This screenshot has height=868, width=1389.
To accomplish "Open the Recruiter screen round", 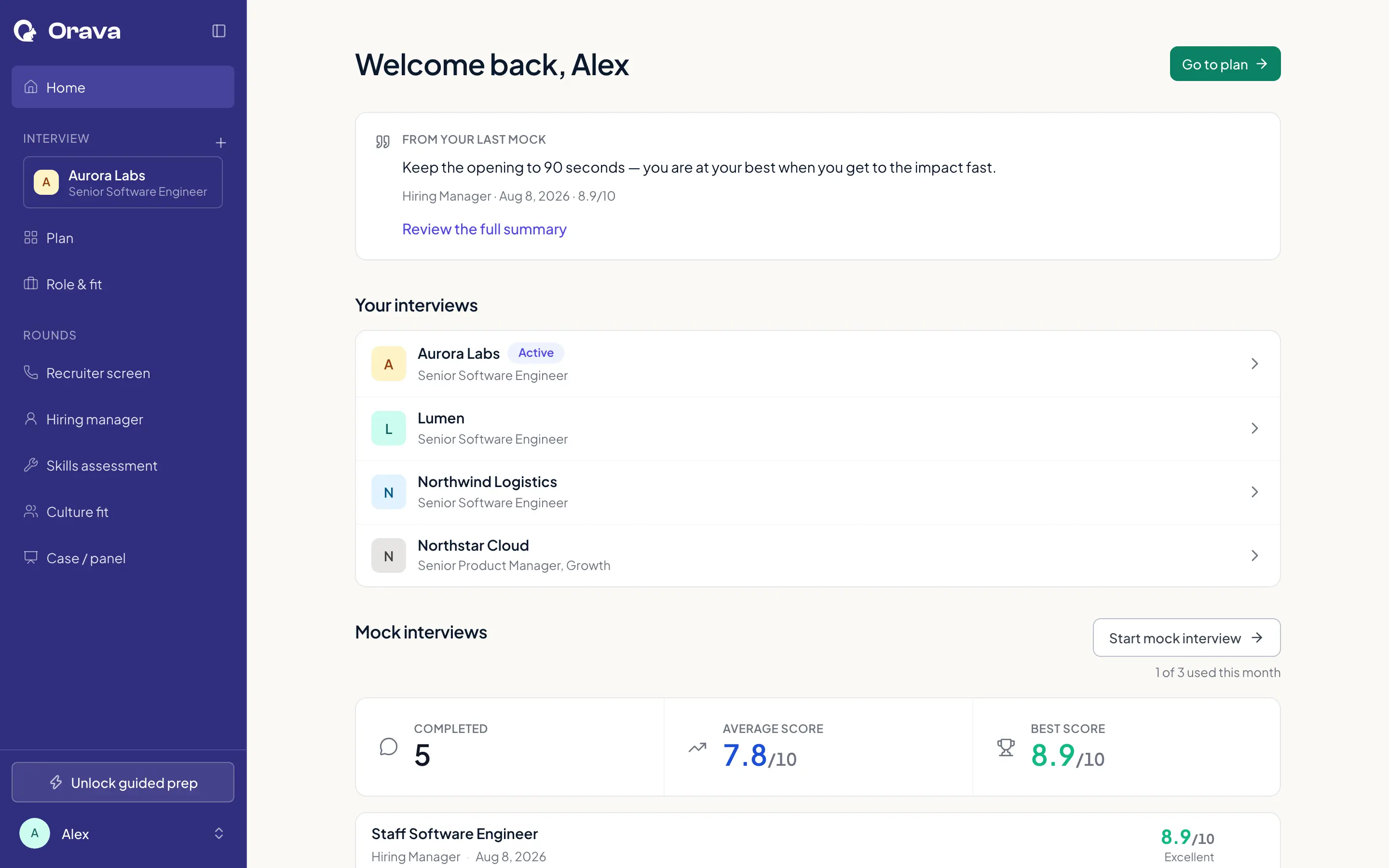I will 123,373.
